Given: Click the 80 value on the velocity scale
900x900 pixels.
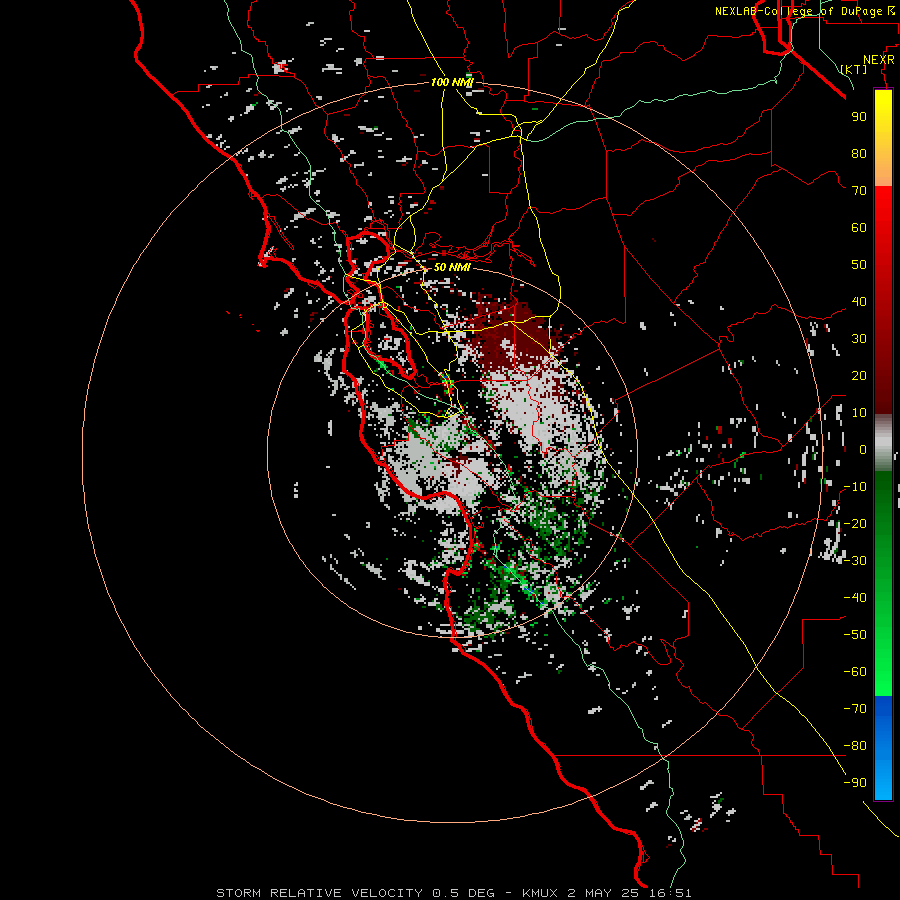Looking at the screenshot, I should 859,154.
